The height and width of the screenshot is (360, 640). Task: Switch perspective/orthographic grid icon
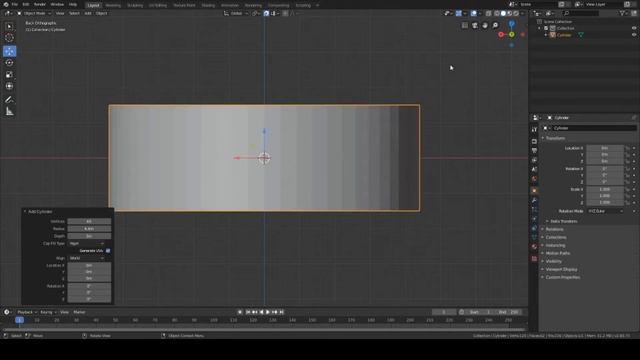[x=464, y=25]
